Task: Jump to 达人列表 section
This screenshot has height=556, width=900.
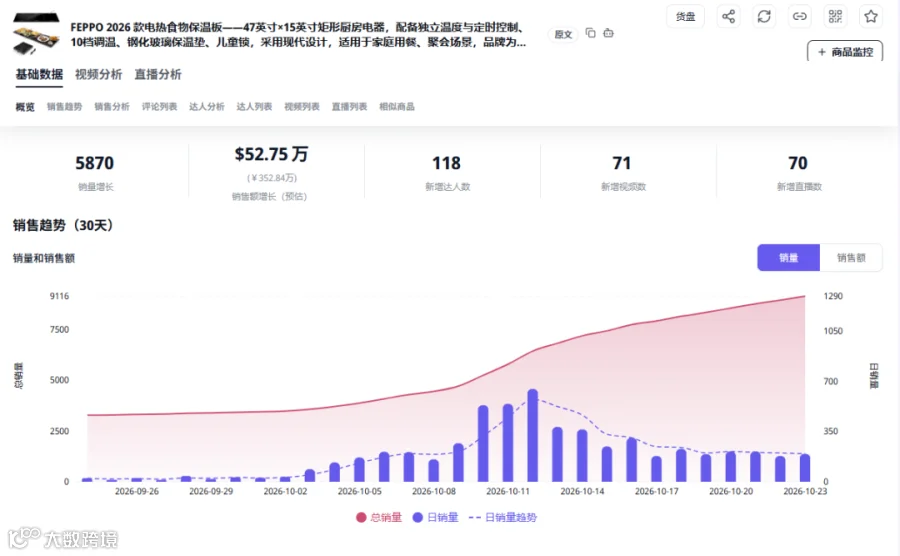Action: [x=254, y=107]
